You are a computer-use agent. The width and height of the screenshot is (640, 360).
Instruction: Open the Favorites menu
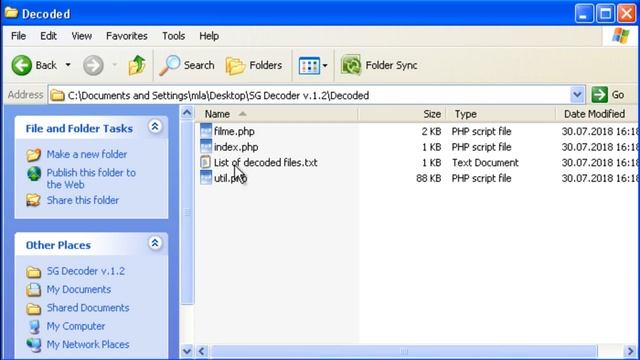[x=127, y=36]
